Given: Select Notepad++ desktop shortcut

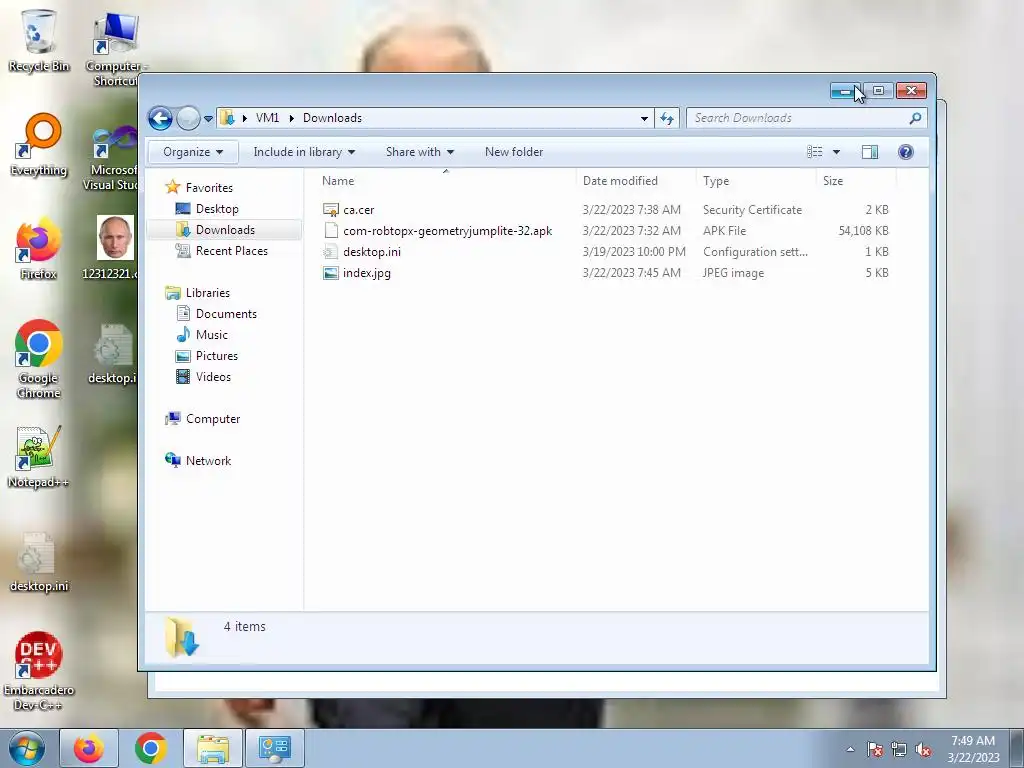Looking at the screenshot, I should (x=39, y=457).
